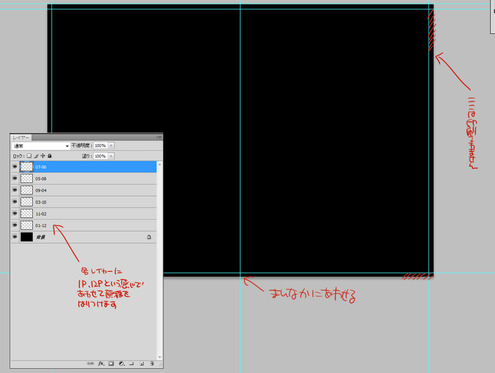Hide layer 09-04
Screen dimensions: 495x373
pyautogui.click(x=15, y=190)
